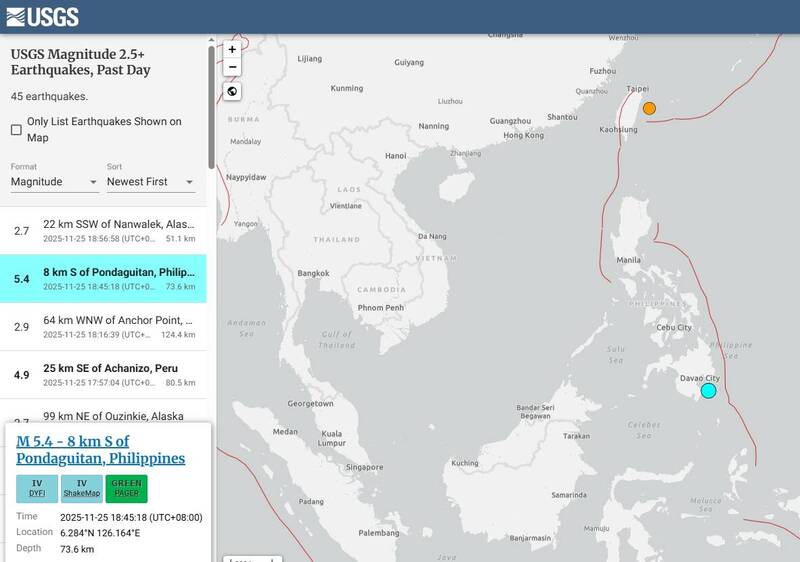800x562 pixels.
Task: Select the orange earthquake marker near Taipei
Action: (x=649, y=108)
